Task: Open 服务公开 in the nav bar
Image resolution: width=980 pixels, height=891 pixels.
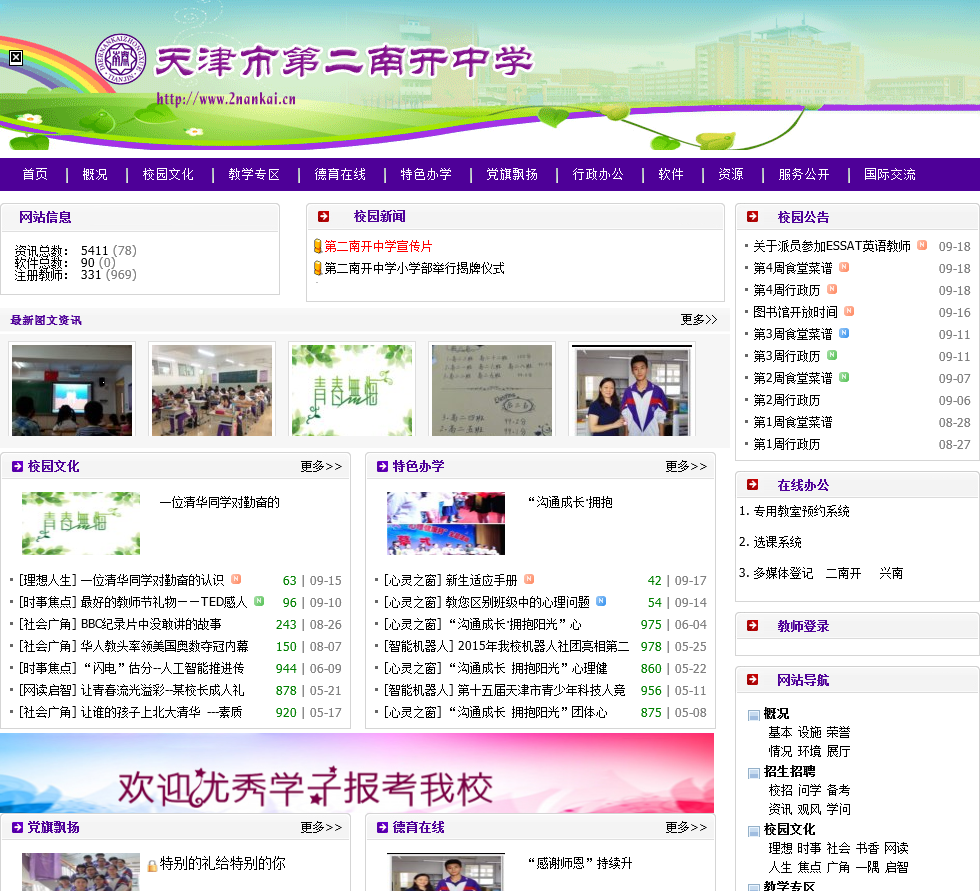Action: pos(804,174)
